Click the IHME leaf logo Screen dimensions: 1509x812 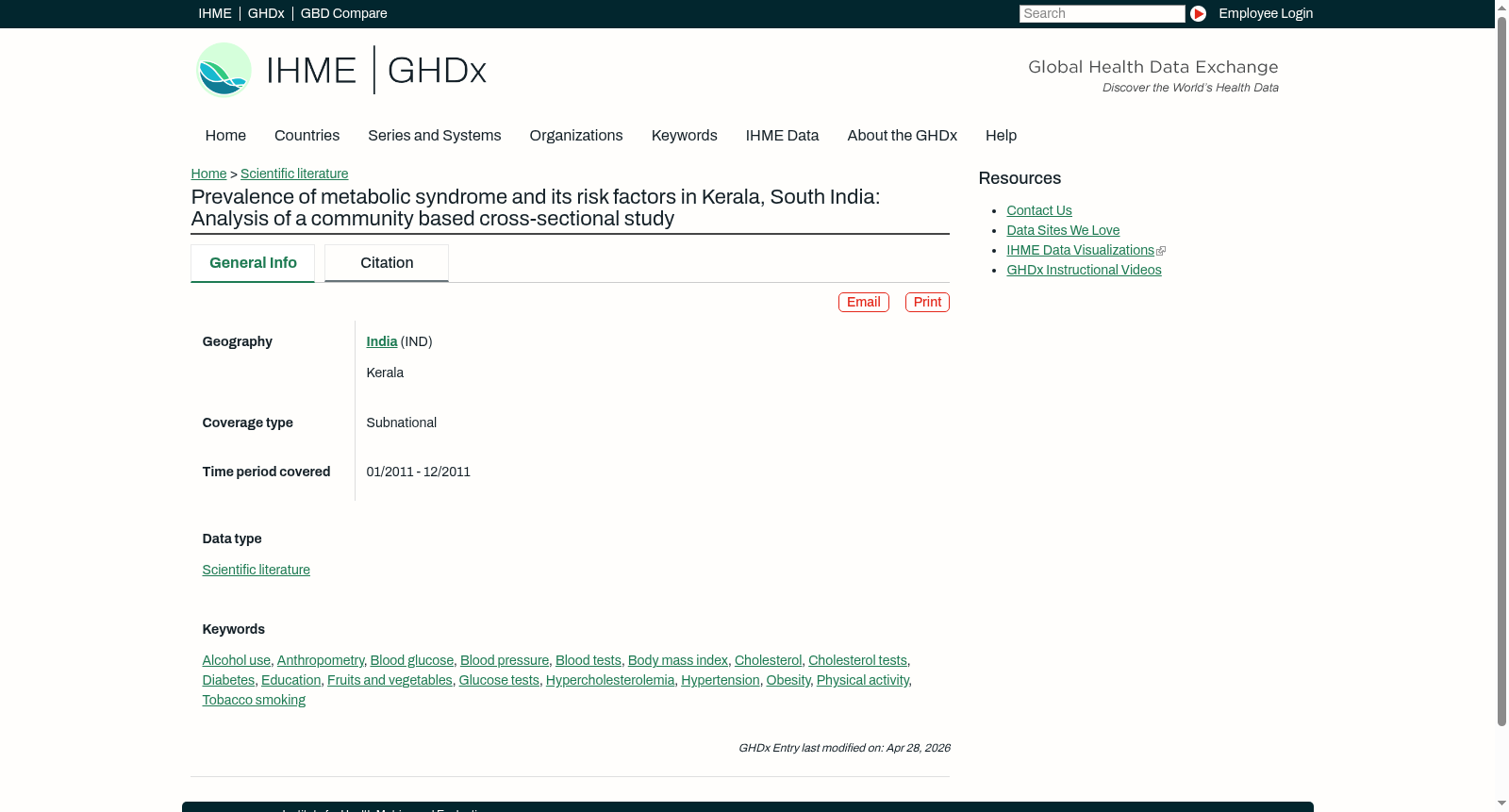[224, 70]
